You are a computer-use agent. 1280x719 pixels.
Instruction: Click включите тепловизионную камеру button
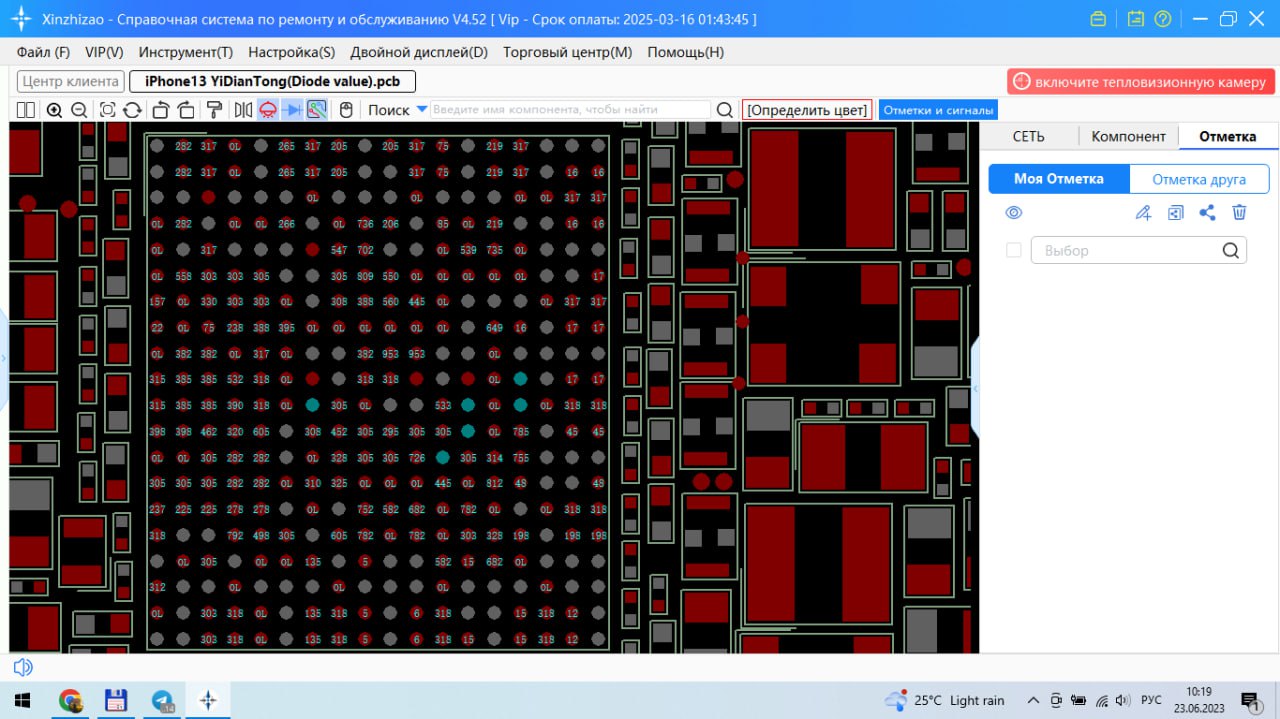tap(1141, 82)
